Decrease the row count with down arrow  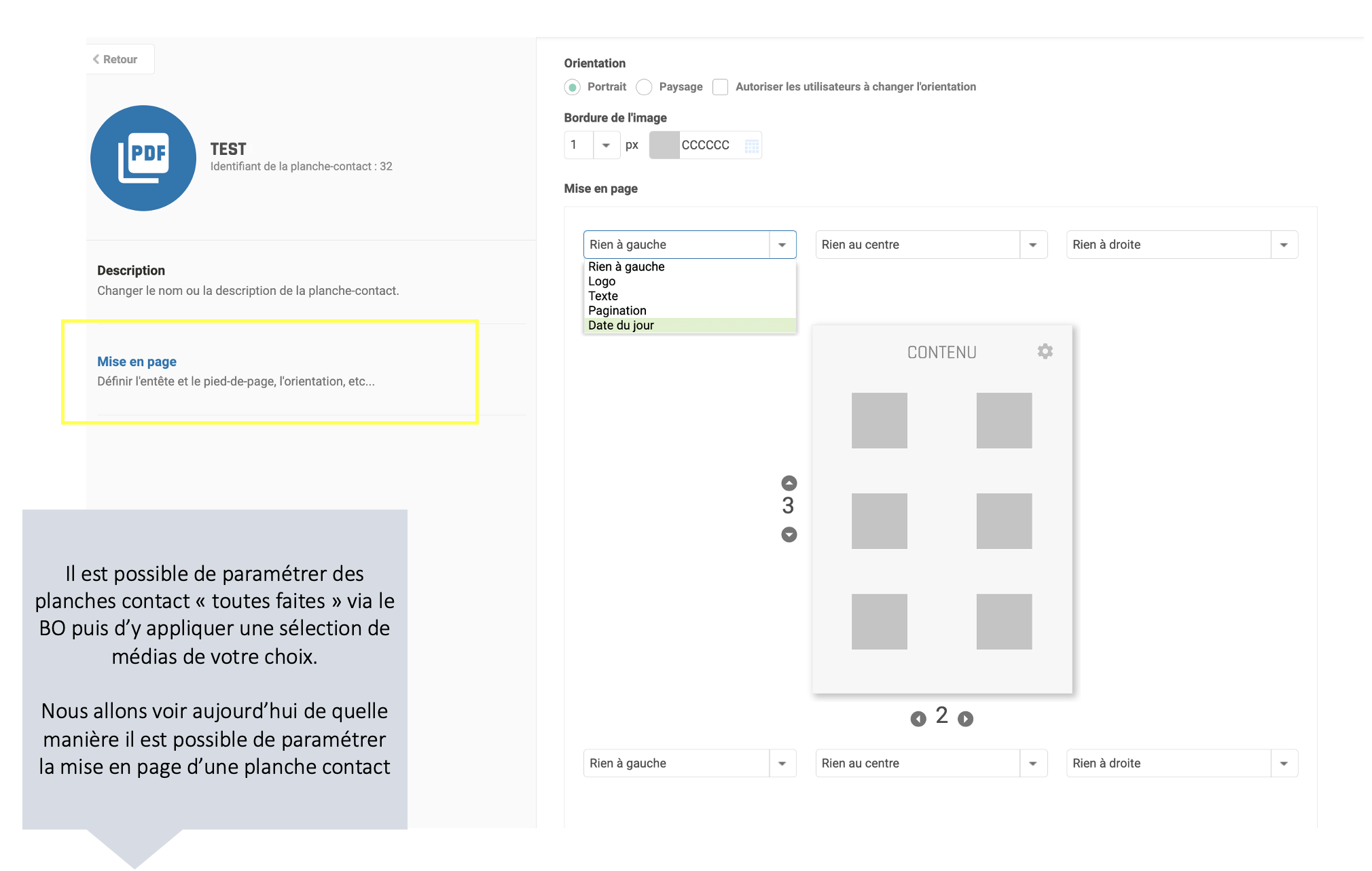(789, 535)
